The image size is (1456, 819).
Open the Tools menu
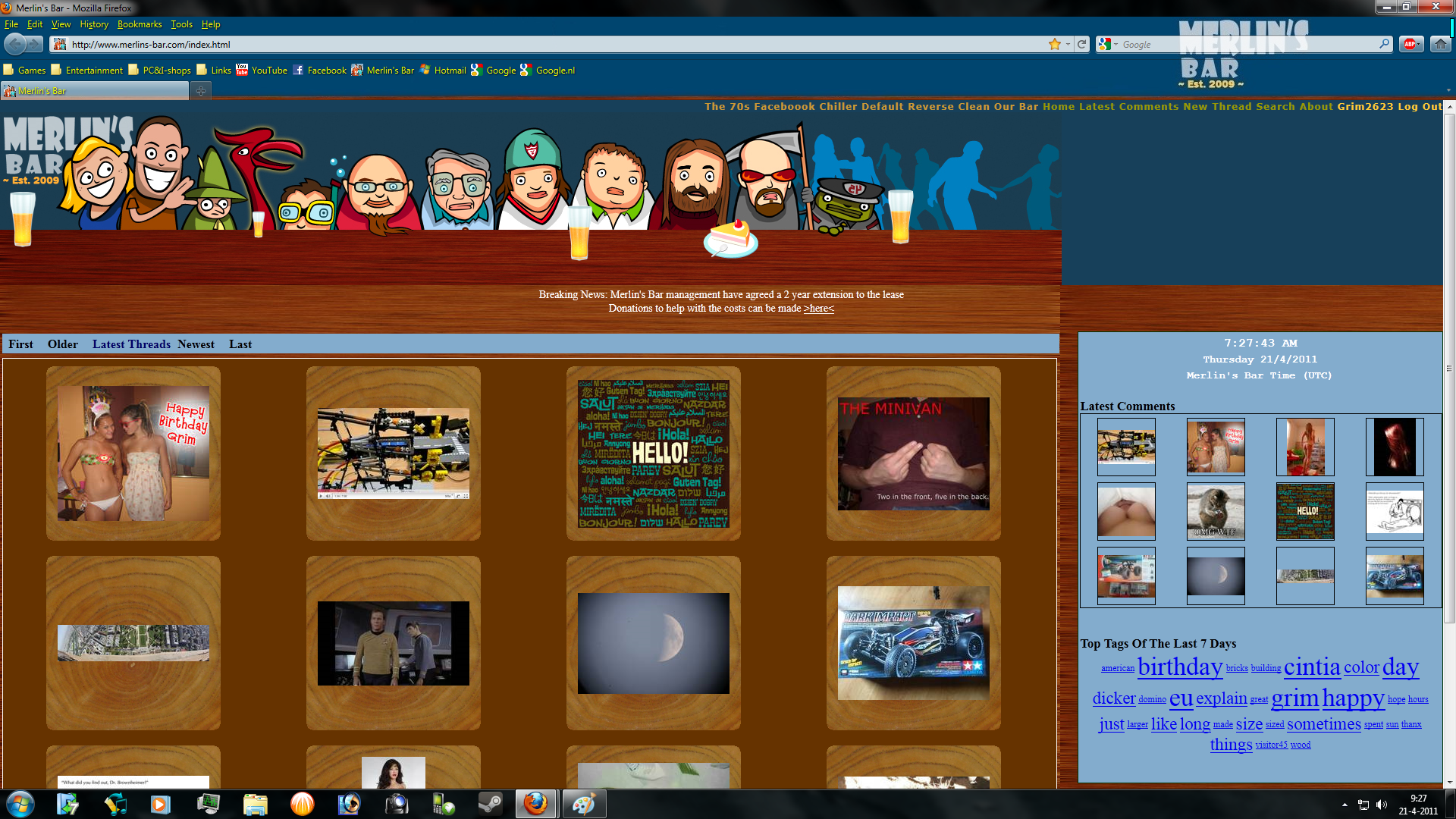(181, 24)
